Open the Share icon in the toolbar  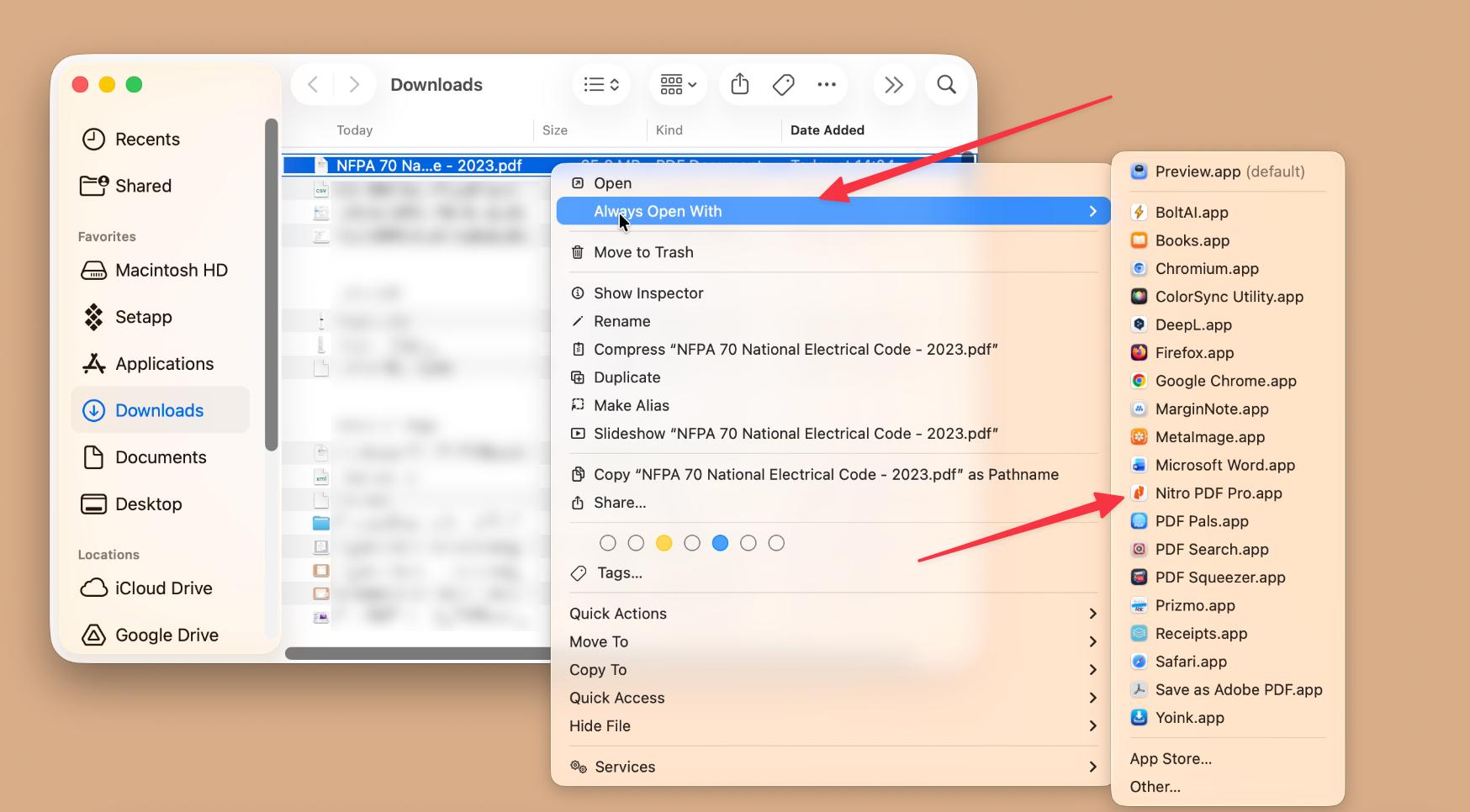[x=738, y=84]
